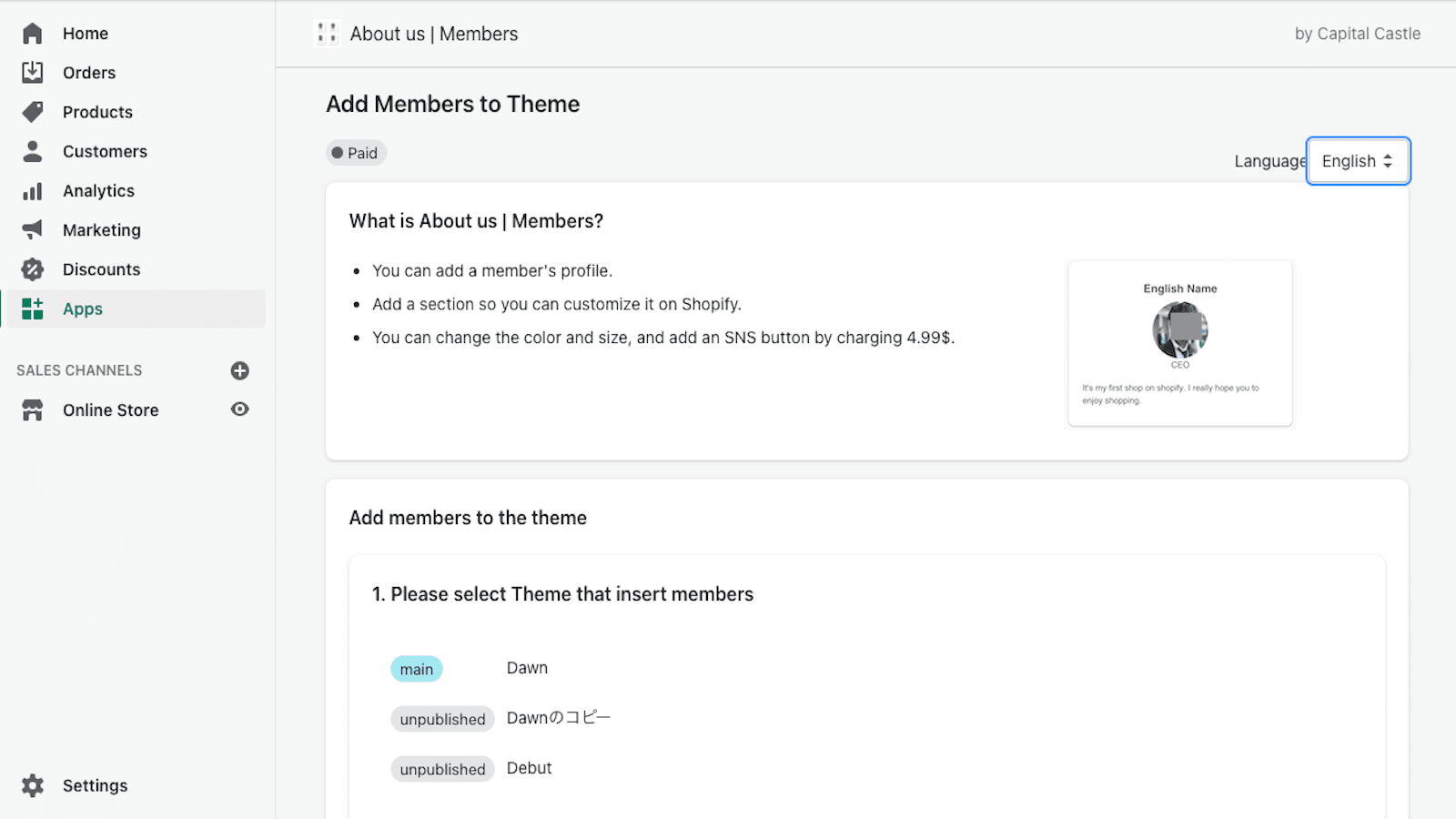Click the Home house icon
1456x819 pixels.
33,34
